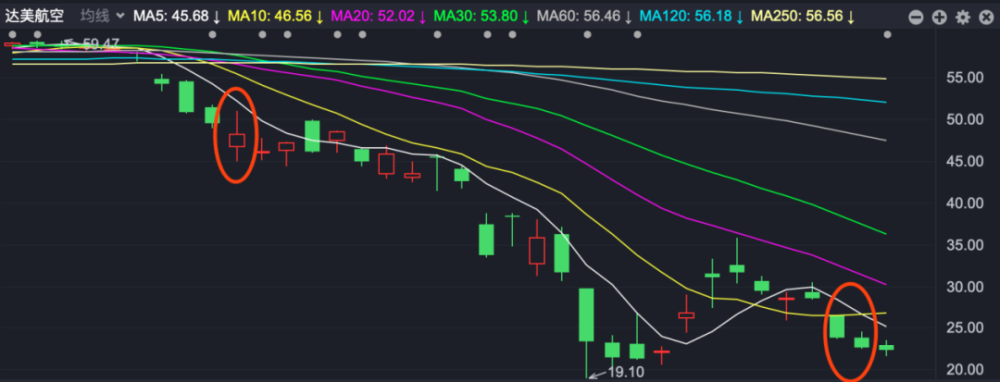Click the 19.10 lowest price annotation
This screenshot has width=1000, height=382.
(626, 372)
